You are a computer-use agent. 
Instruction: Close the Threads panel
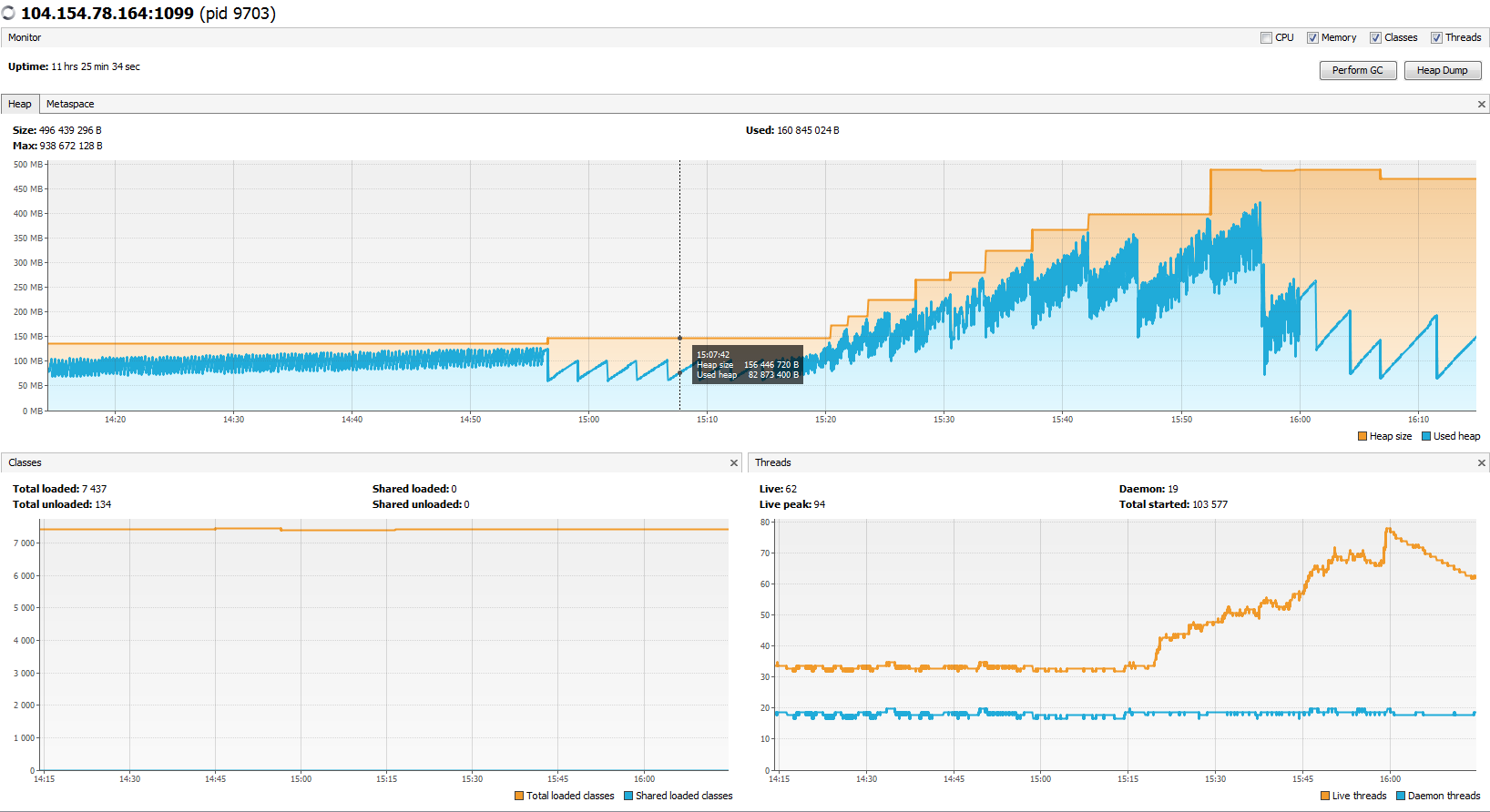[1481, 463]
